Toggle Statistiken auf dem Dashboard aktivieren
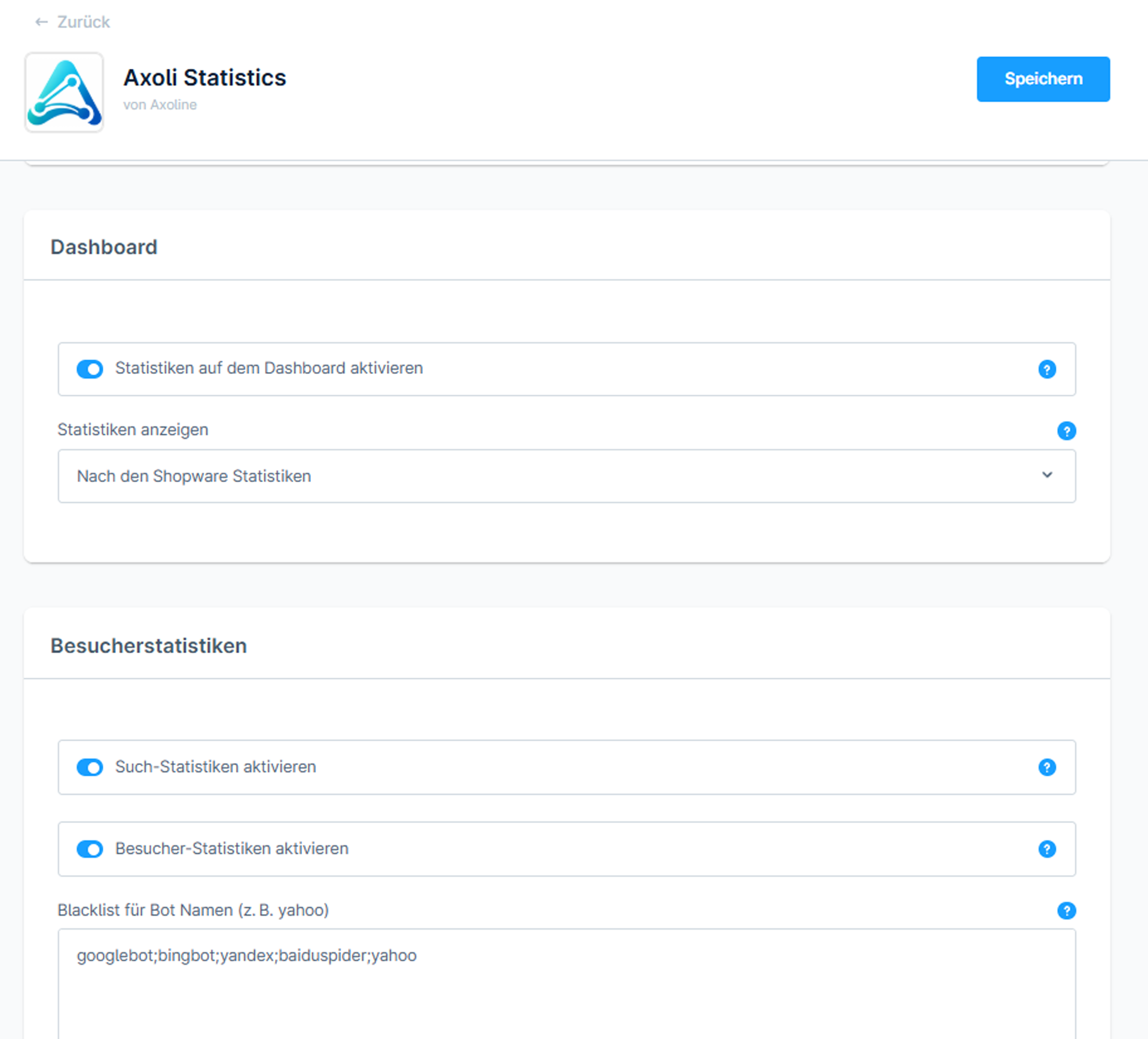The width and height of the screenshot is (1148, 1039). [x=90, y=369]
